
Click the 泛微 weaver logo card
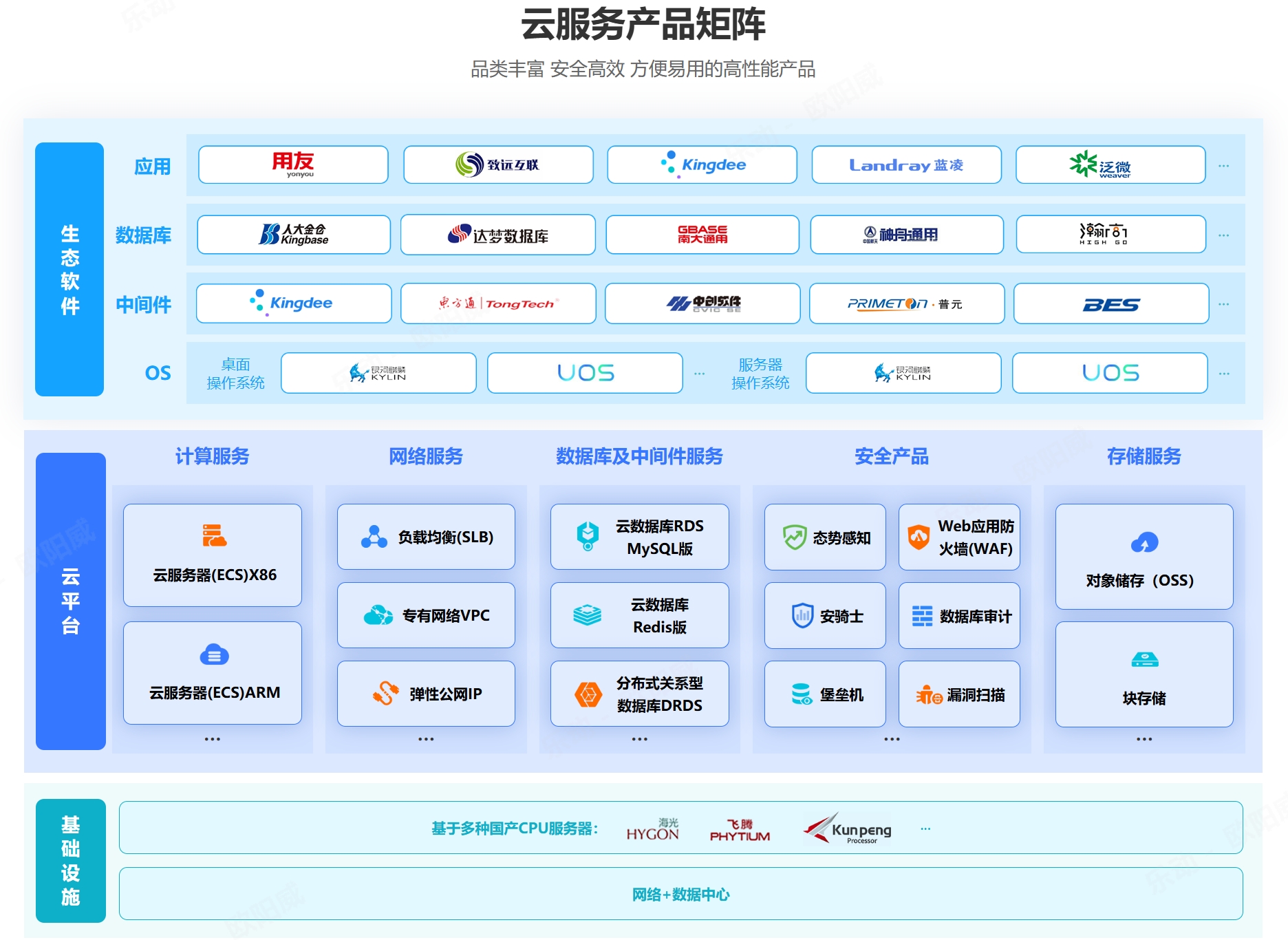pos(1110,164)
